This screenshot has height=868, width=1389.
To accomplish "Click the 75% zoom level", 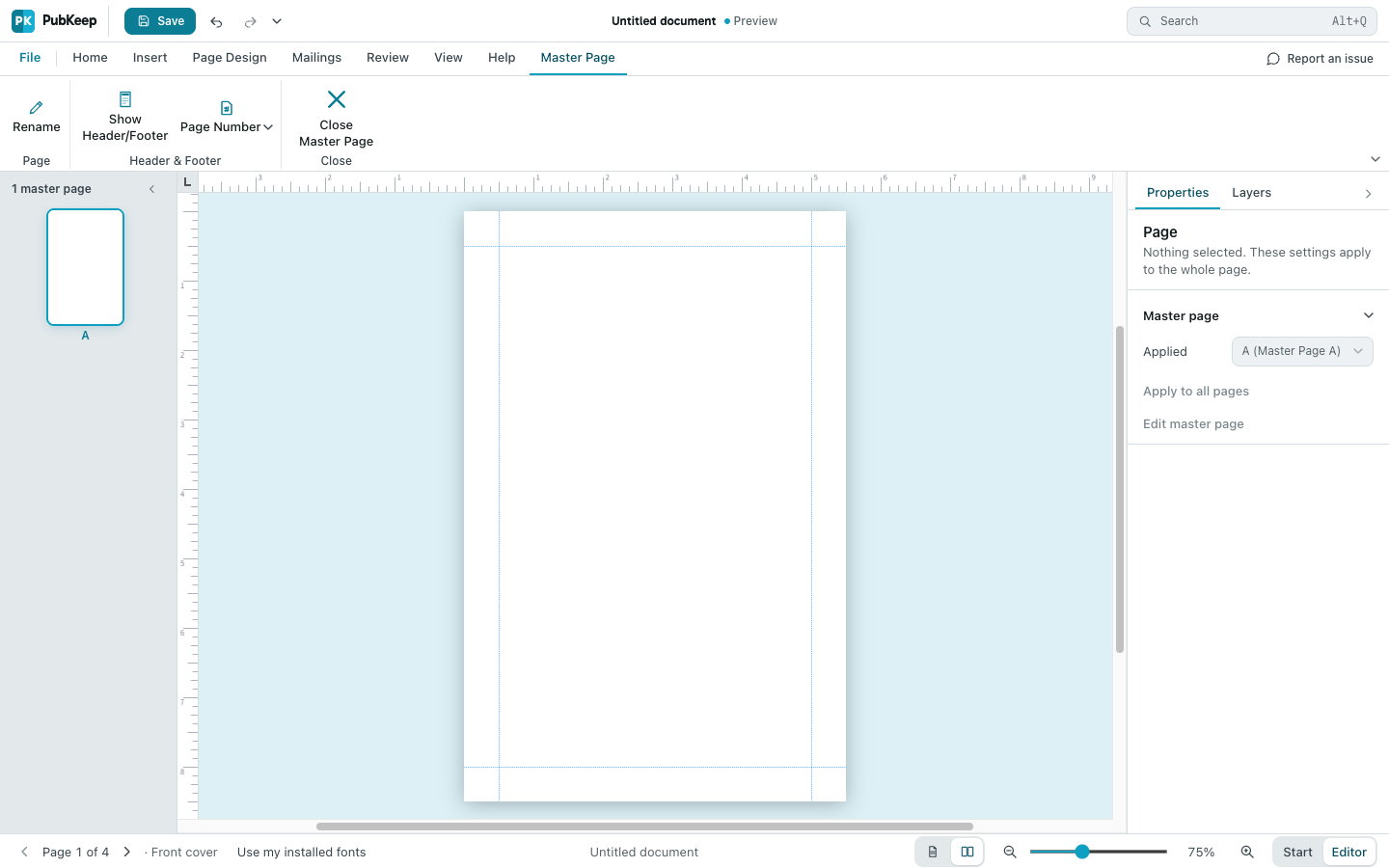I will coord(1201,853).
